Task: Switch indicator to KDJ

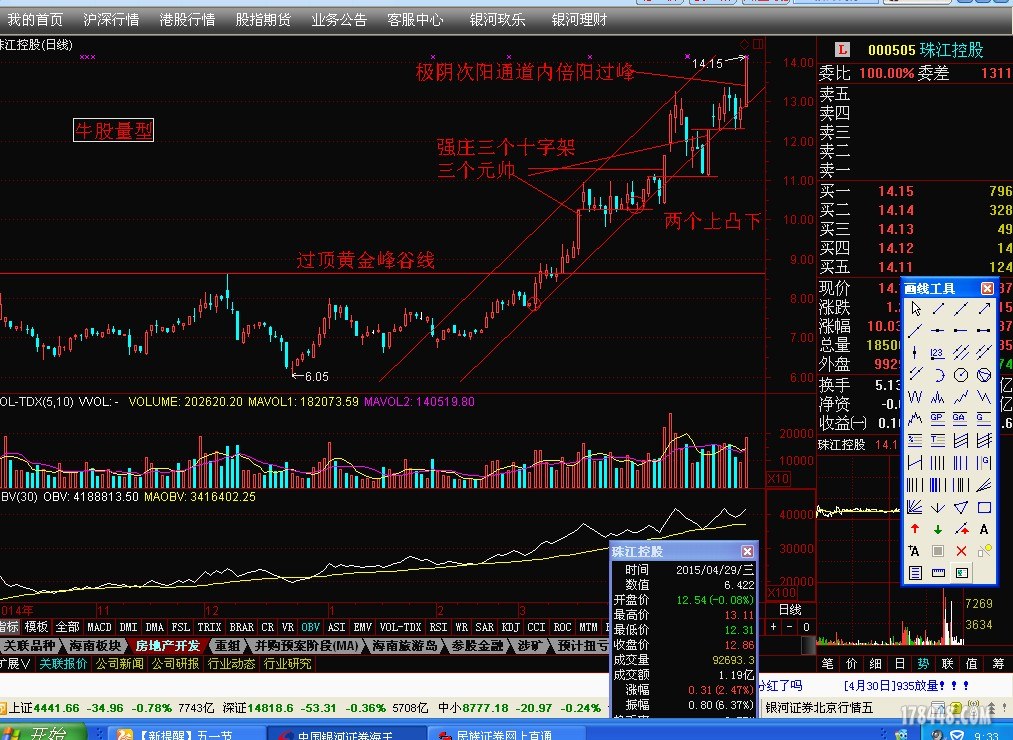Action: click(510, 627)
